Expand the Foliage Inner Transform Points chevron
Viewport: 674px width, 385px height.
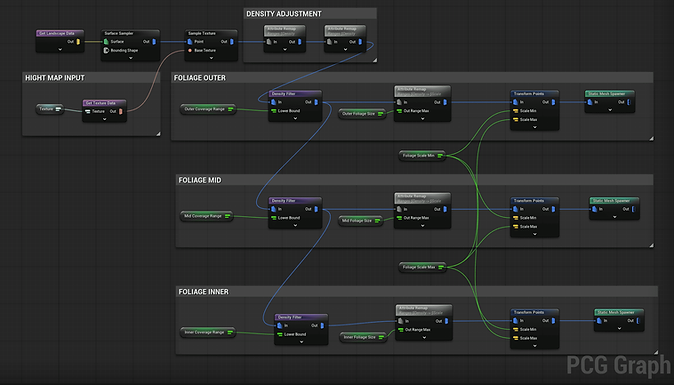tap(535, 346)
